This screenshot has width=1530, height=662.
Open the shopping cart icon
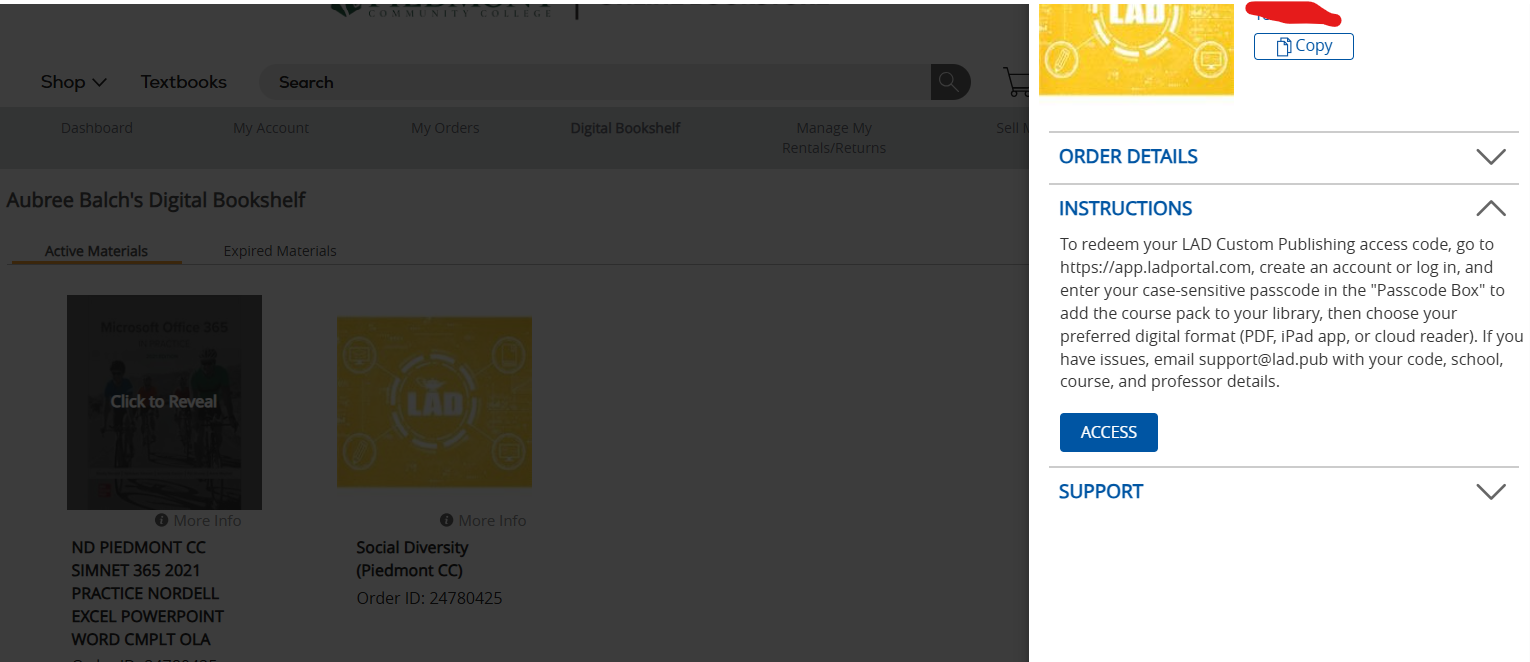click(1016, 82)
